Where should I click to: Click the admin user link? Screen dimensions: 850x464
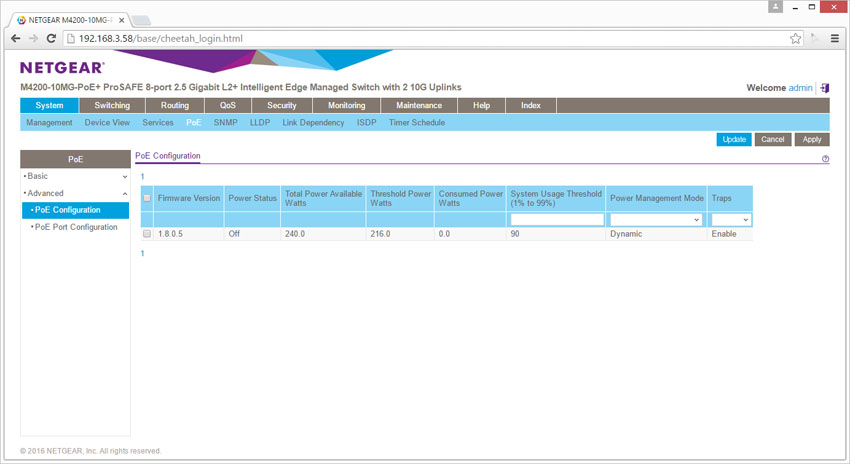pyautogui.click(x=800, y=88)
